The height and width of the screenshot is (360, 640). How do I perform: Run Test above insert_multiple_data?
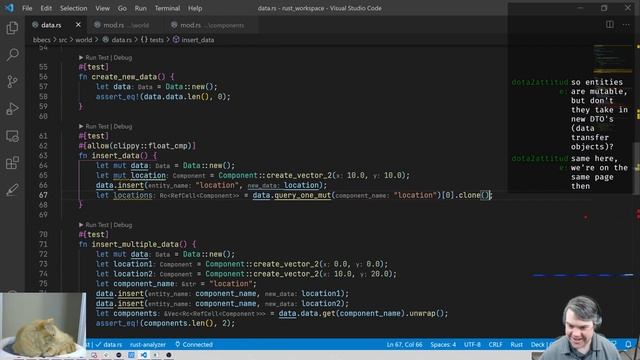(x=97, y=225)
